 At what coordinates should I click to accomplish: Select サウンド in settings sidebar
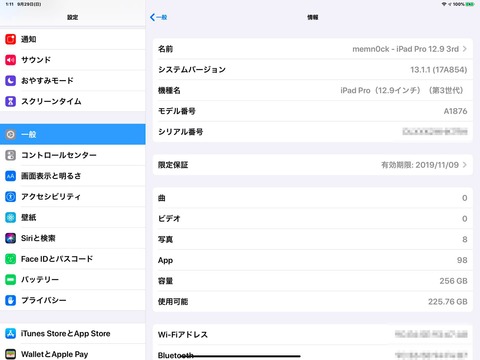[x=73, y=60]
